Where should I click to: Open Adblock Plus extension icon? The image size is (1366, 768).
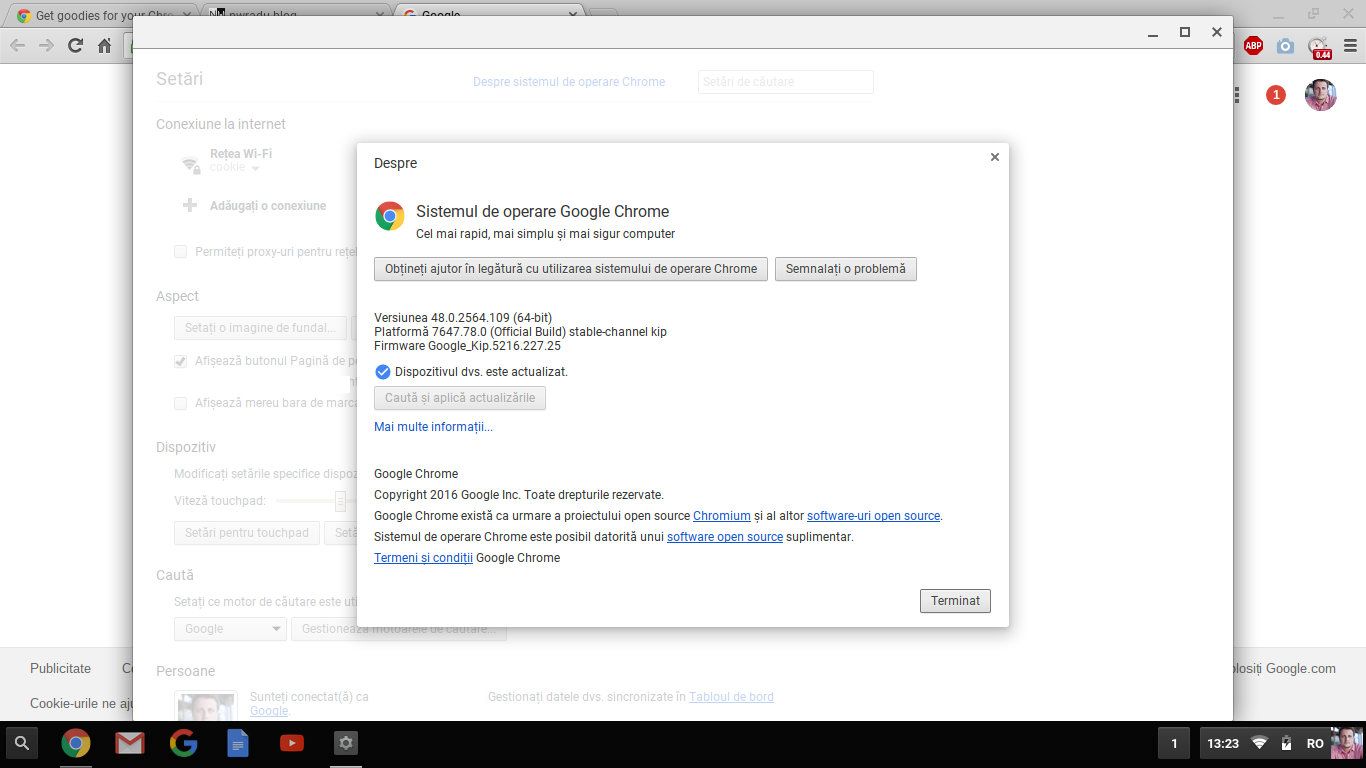click(x=1253, y=45)
